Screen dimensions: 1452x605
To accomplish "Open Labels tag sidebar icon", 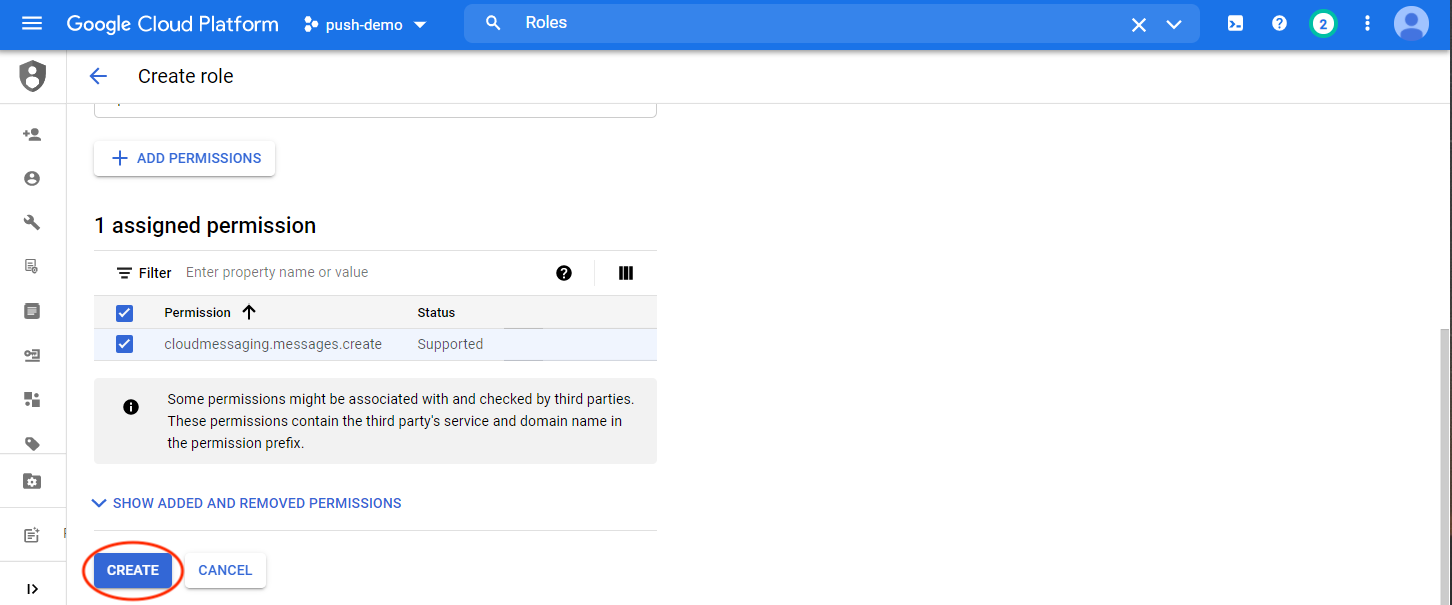I will click(32, 443).
